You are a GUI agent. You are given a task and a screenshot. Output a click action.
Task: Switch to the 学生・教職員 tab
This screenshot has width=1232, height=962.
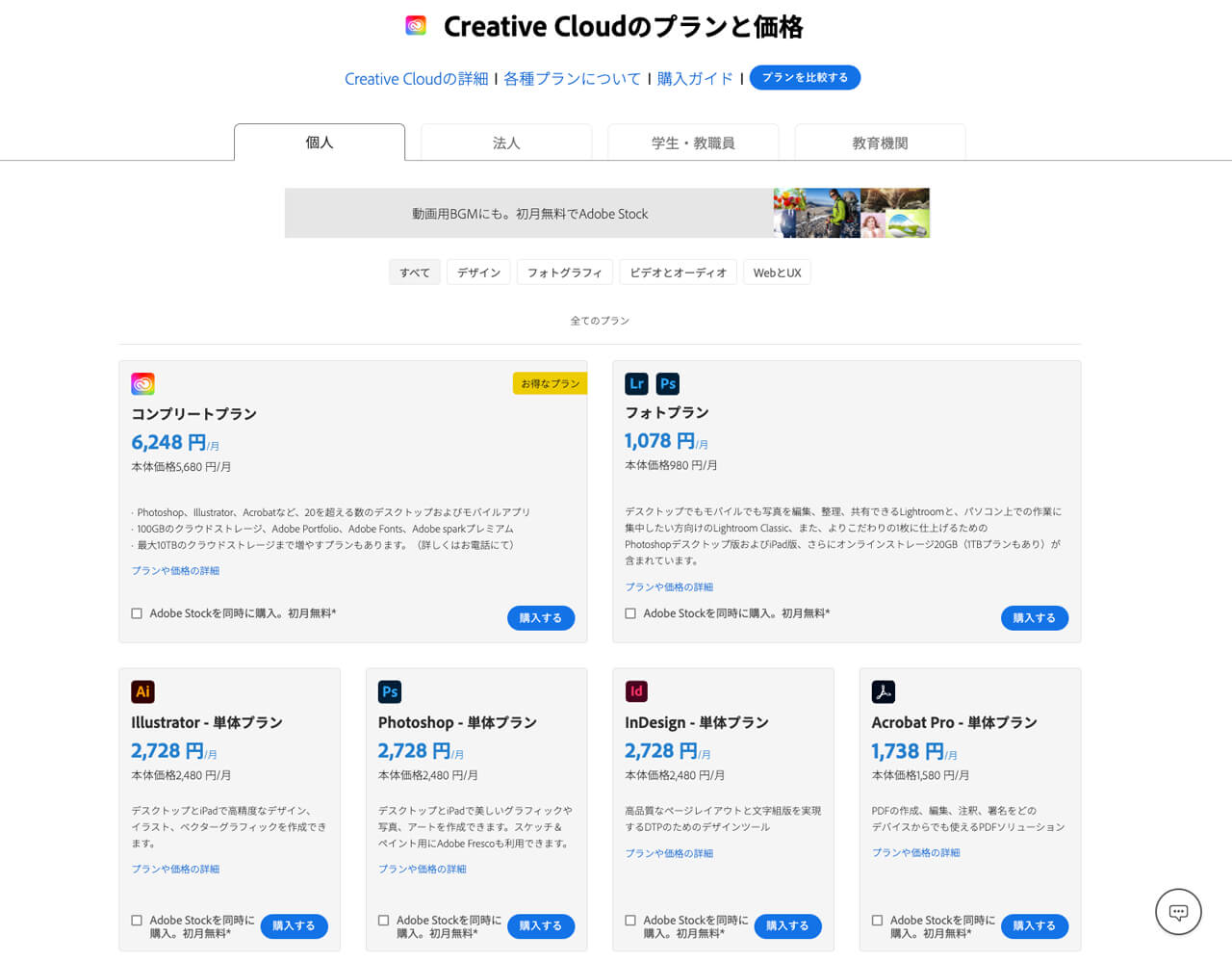(693, 143)
